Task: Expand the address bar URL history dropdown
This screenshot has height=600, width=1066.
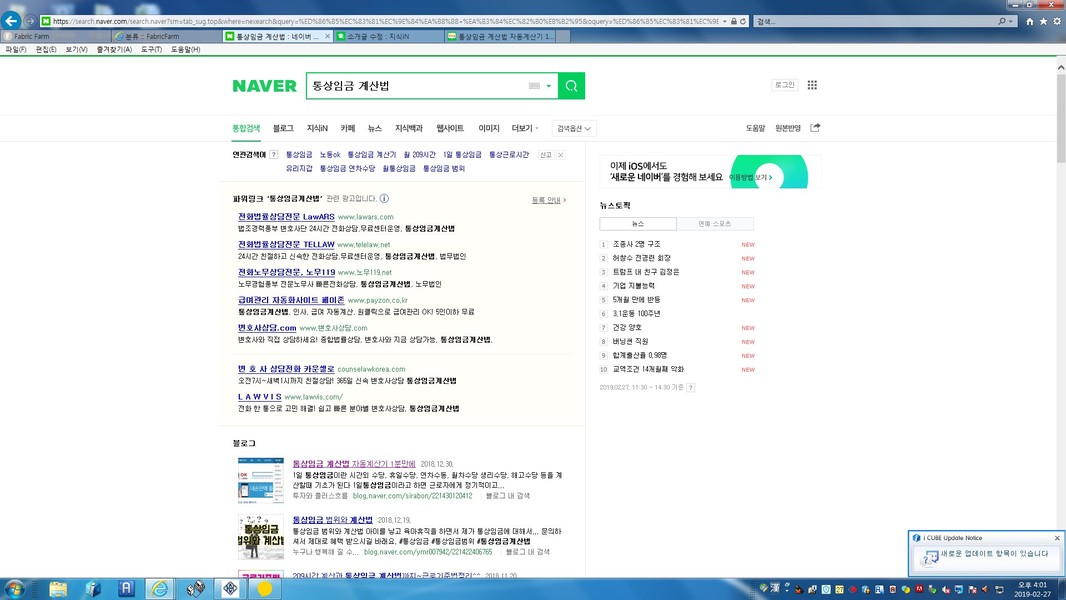Action: click(725, 21)
